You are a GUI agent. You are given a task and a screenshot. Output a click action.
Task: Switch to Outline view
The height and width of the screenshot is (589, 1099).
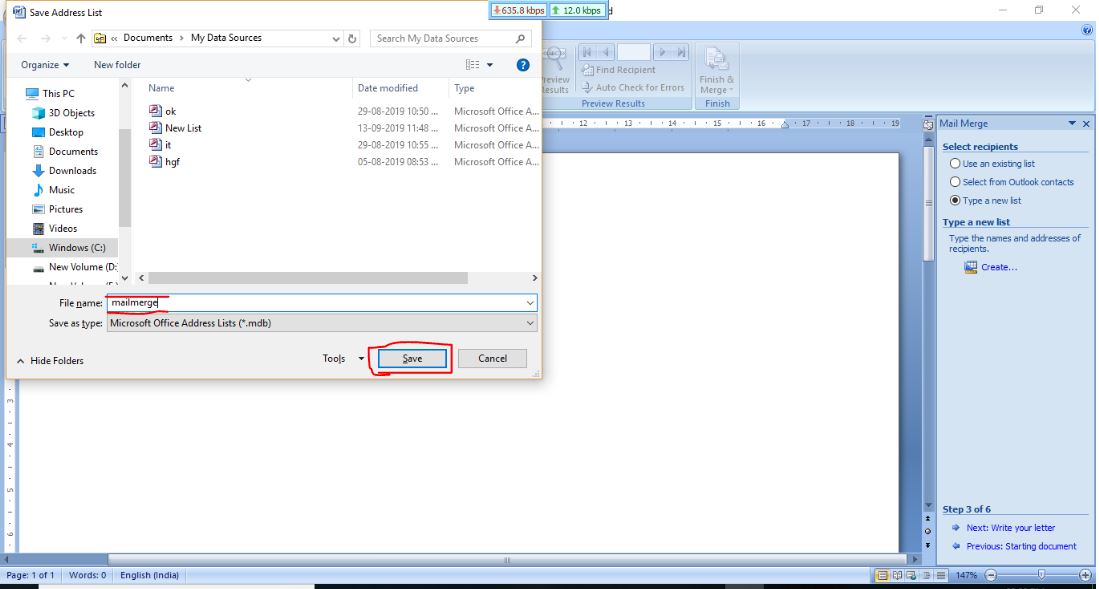(x=925, y=575)
